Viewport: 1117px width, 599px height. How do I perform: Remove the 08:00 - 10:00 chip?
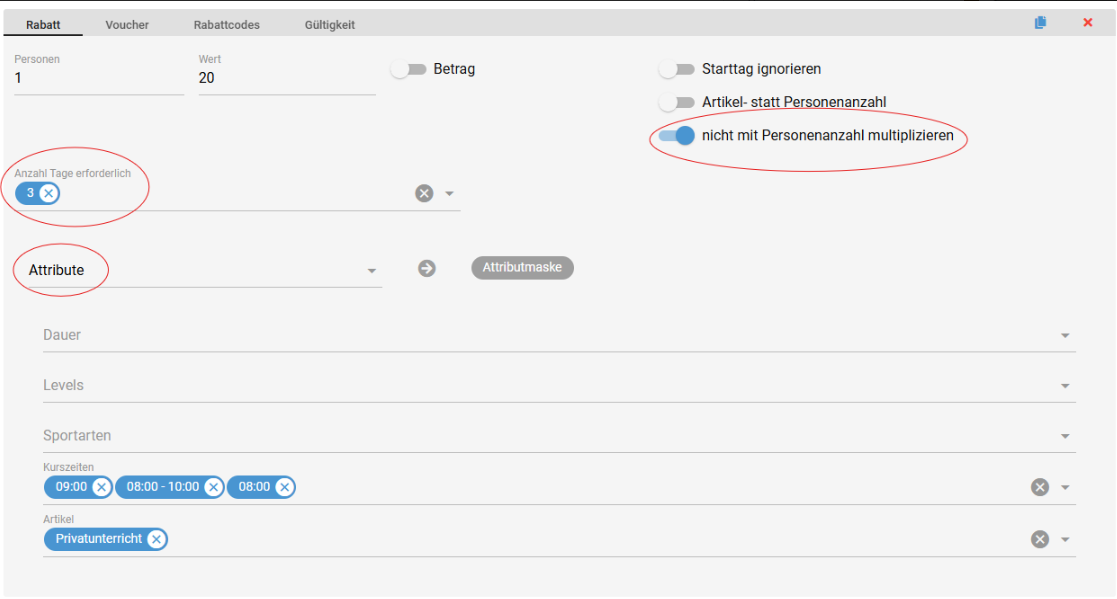(213, 487)
